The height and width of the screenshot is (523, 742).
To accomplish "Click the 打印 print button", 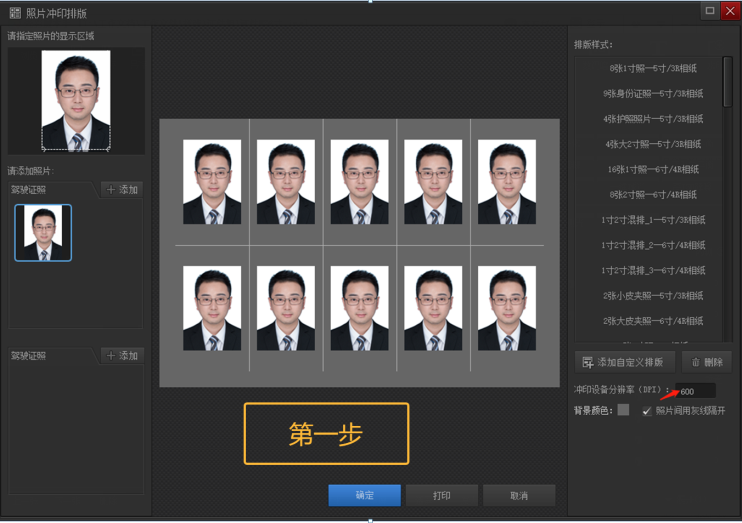I will pos(441,495).
